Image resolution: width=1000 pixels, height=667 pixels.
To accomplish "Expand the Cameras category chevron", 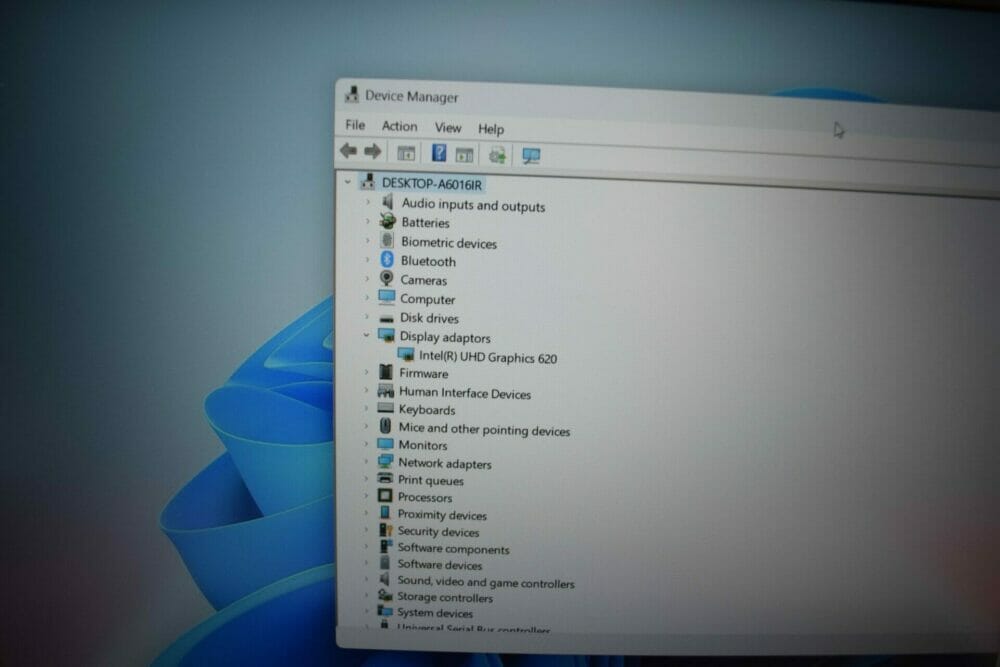I will 367,279.
